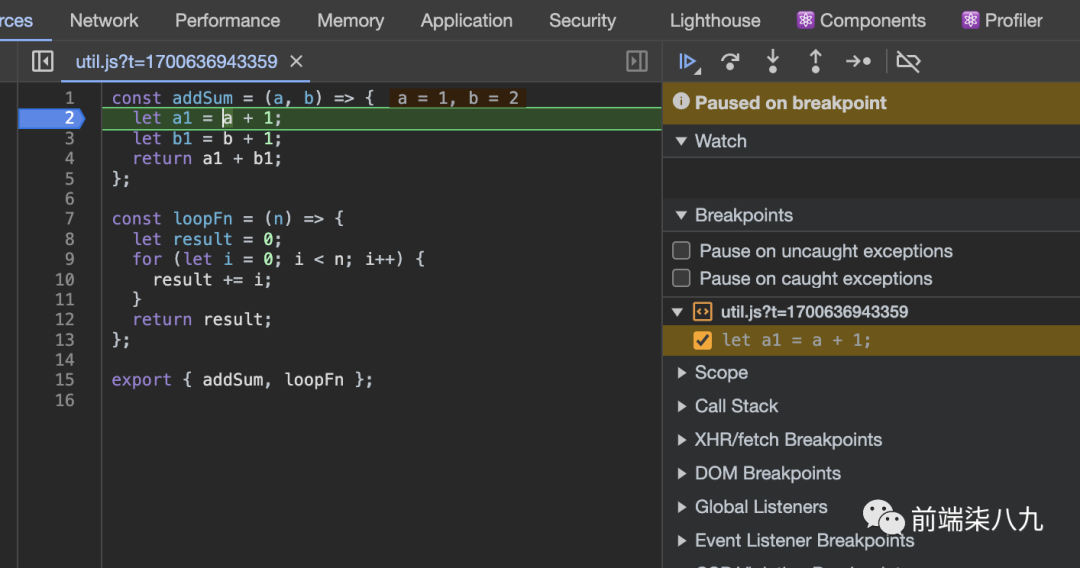
Task: Collapse util.js breakpoint file group
Action: coord(679,312)
